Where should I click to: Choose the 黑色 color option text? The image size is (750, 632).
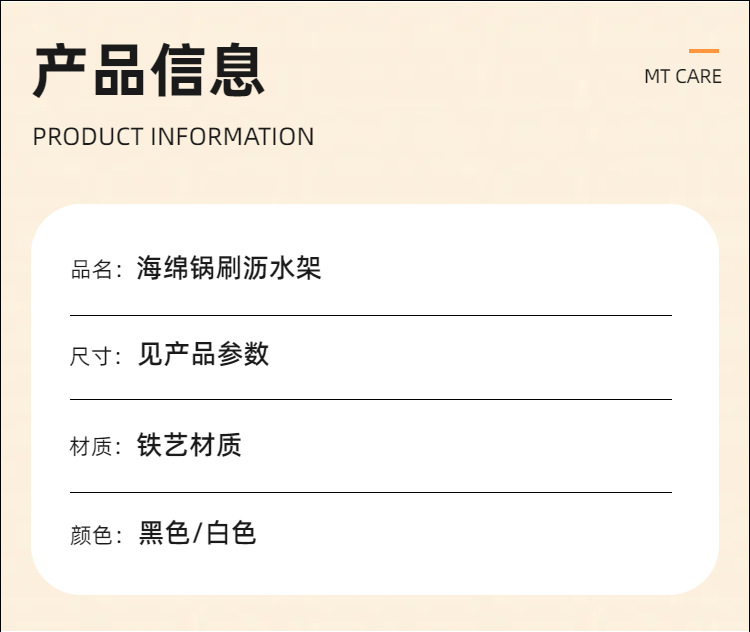pyautogui.click(x=164, y=533)
